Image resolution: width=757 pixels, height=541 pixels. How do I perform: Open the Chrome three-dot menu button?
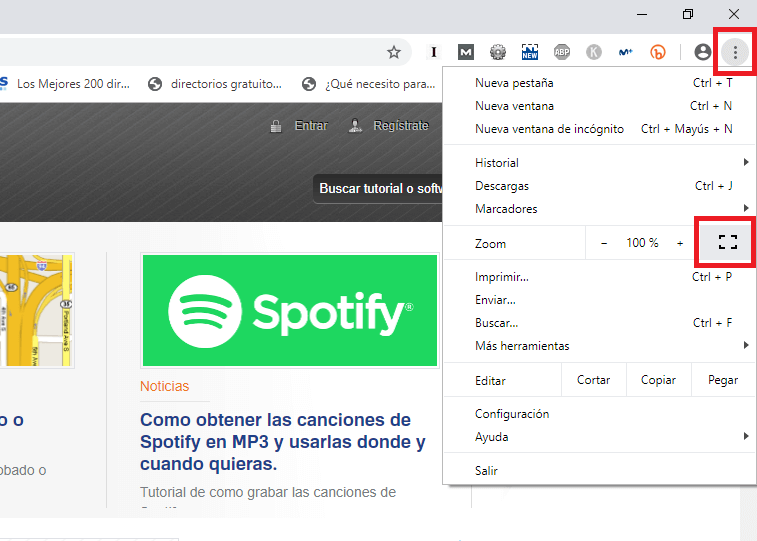(x=735, y=52)
